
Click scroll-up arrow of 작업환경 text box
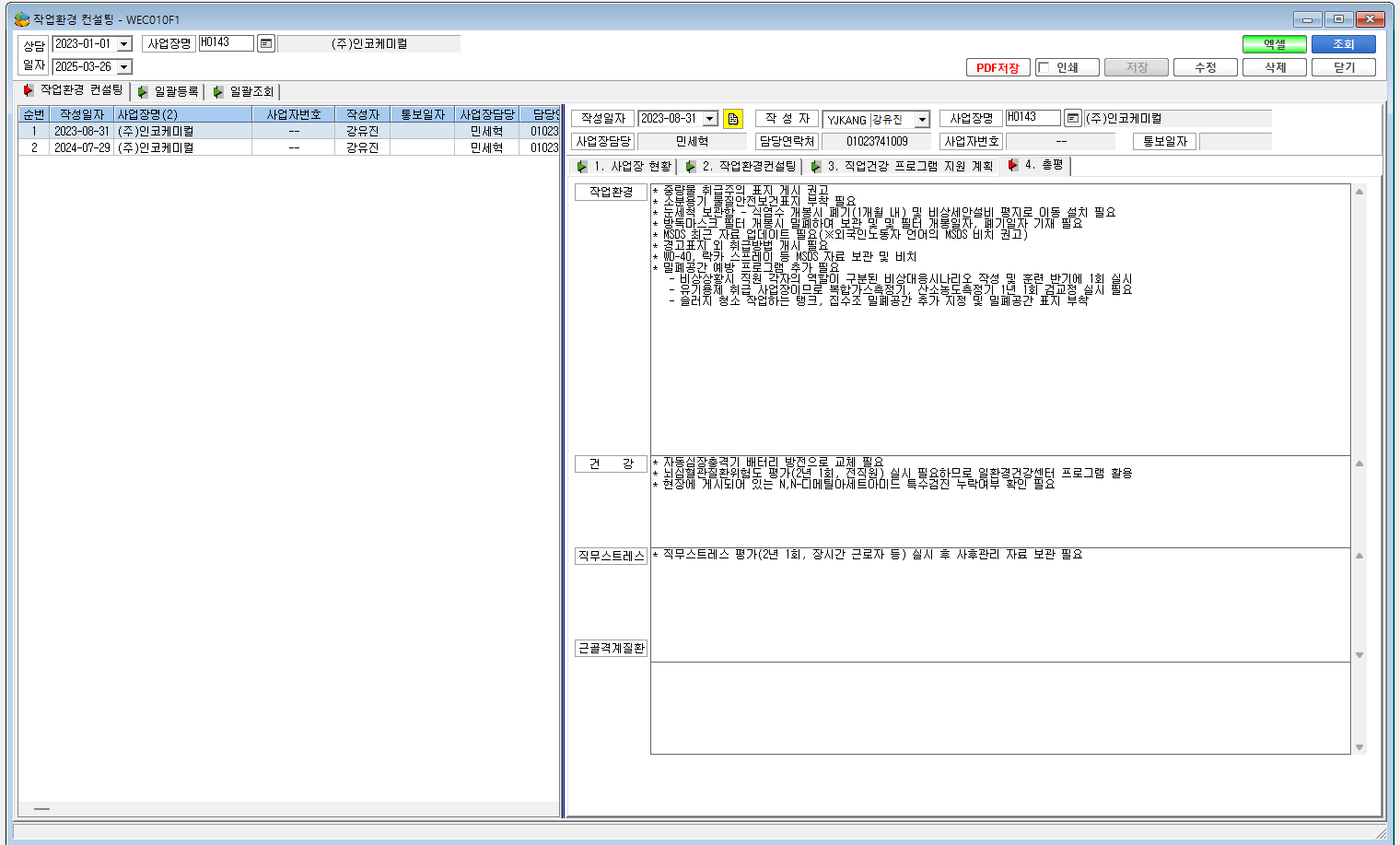(x=1359, y=192)
